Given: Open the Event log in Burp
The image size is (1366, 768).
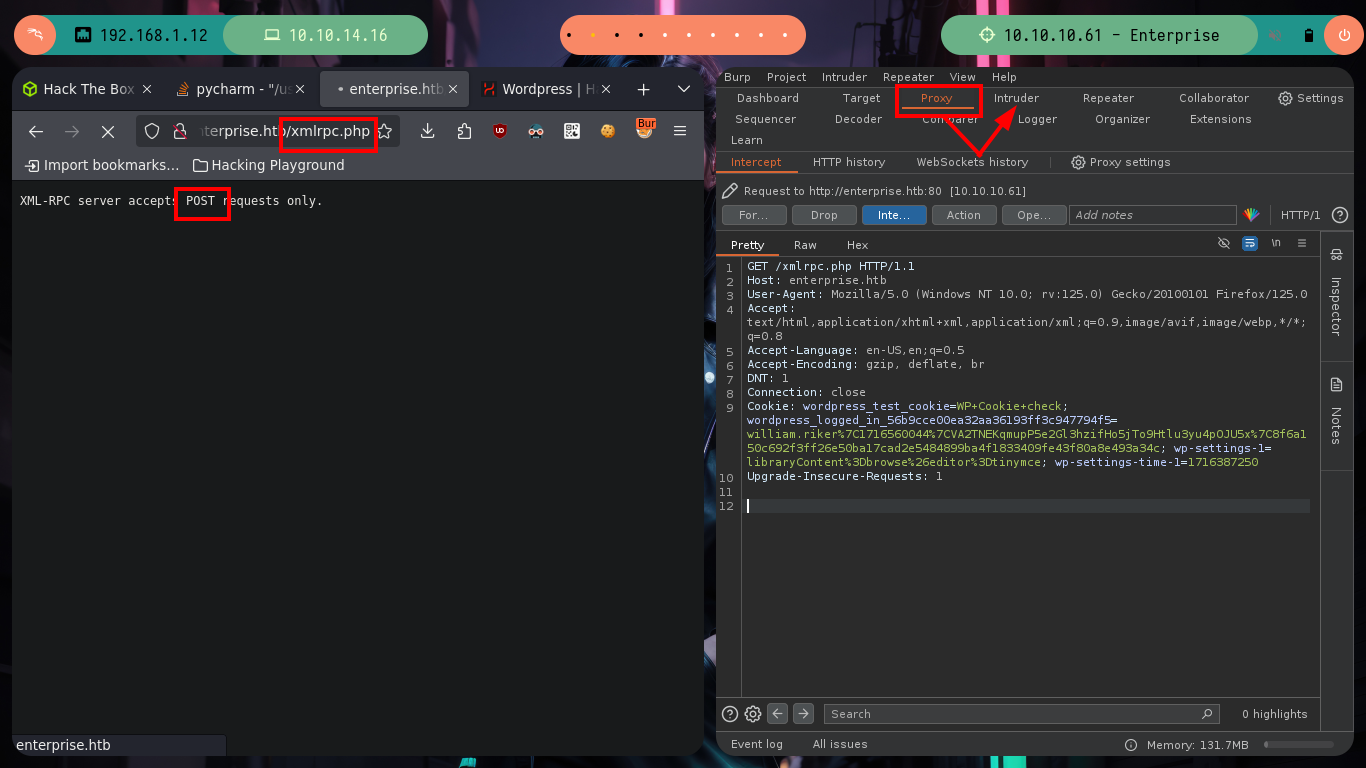Looking at the screenshot, I should pyautogui.click(x=757, y=744).
